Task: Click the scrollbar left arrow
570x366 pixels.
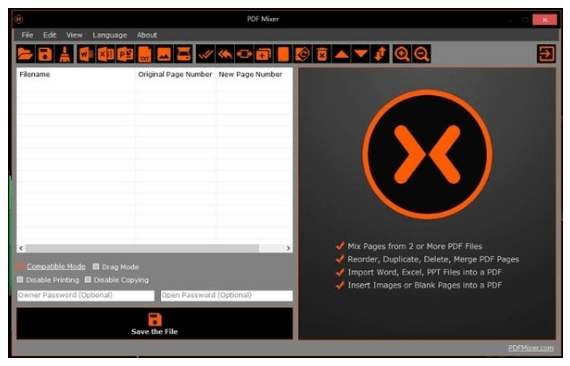Action: 21,248
